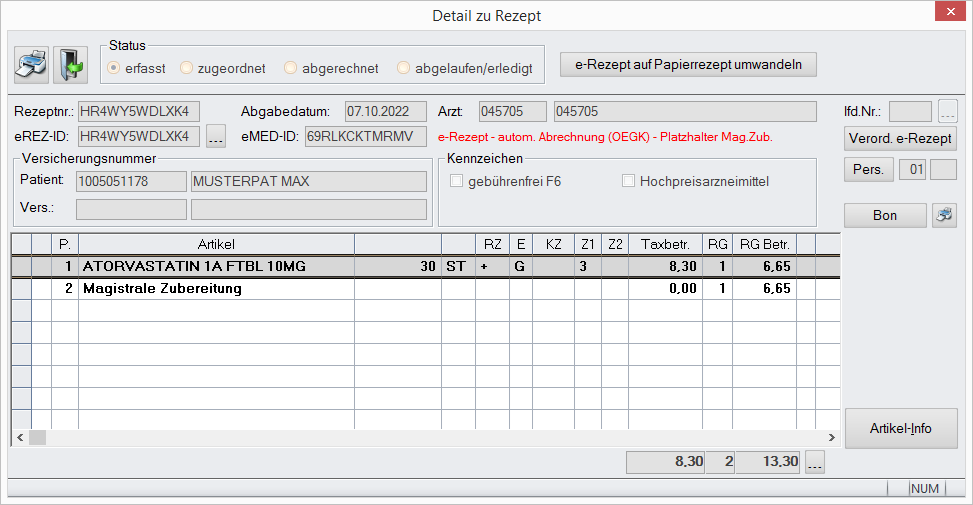Click the exit door icon

[x=71, y=65]
